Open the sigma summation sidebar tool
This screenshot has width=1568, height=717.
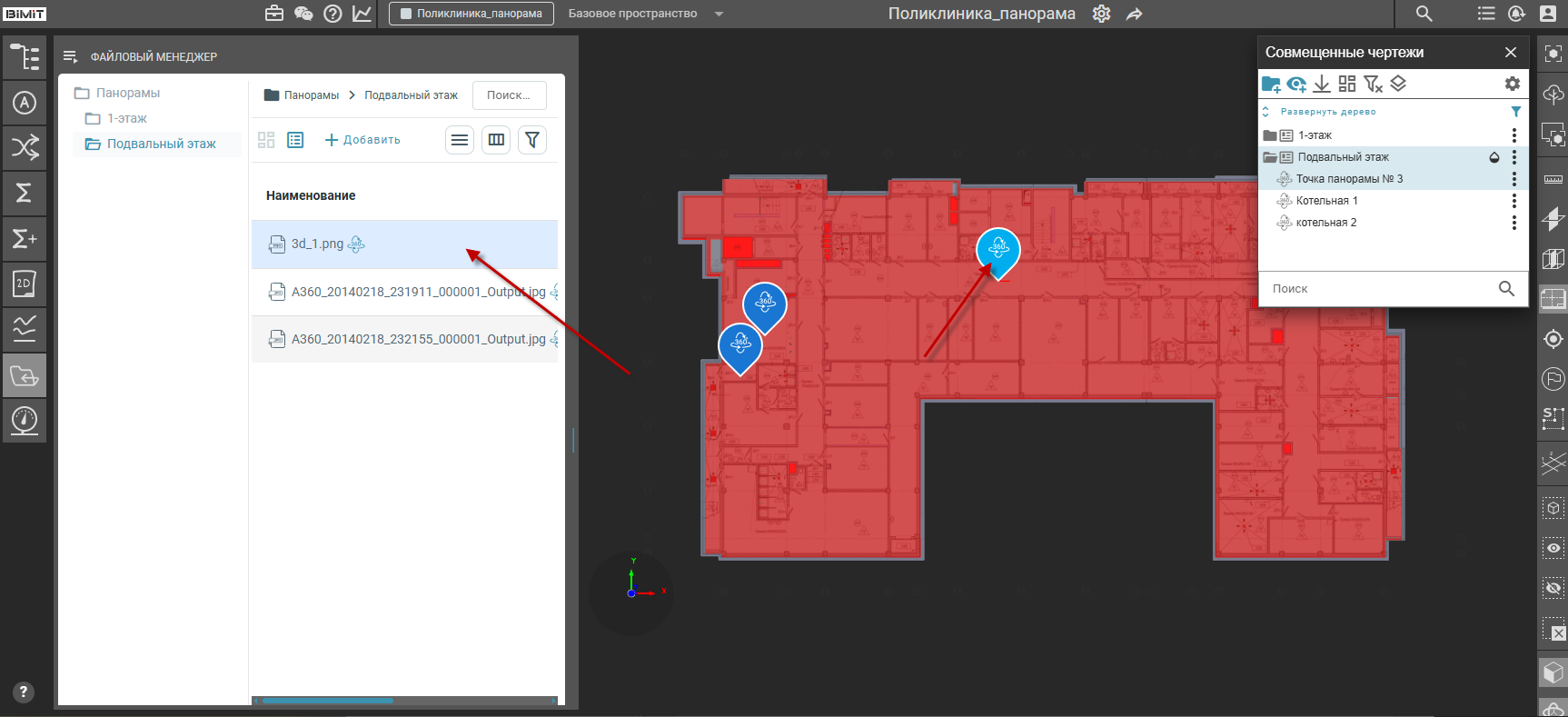pyautogui.click(x=25, y=193)
